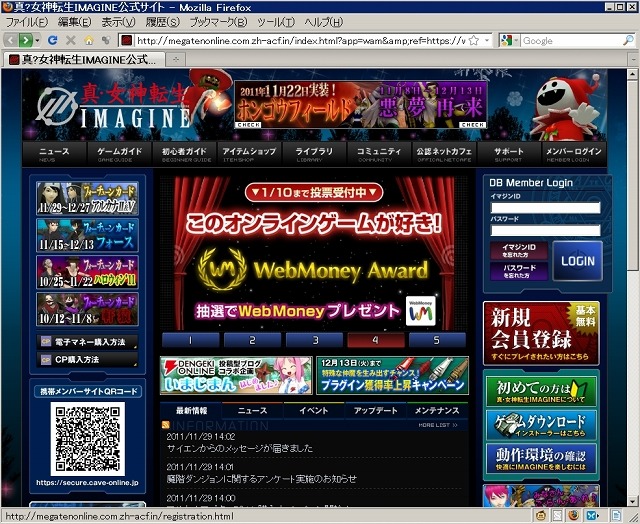This screenshot has width=640, height=524.
Task: Open the ゲームガイド navigation item
Action: pyautogui.click(x=120, y=154)
